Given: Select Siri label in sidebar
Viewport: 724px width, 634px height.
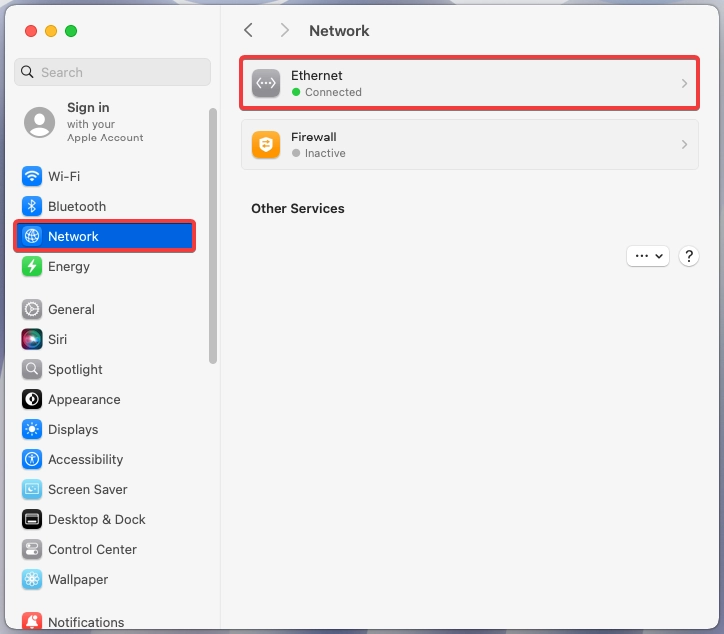Looking at the screenshot, I should (58, 339).
